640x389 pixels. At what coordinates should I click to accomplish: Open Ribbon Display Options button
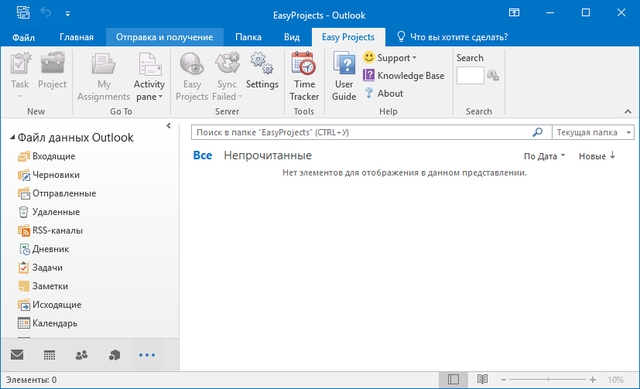click(514, 13)
